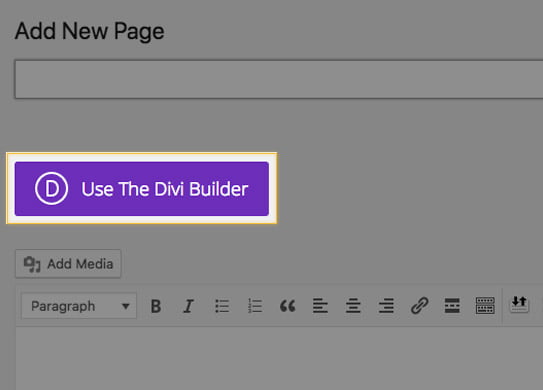Click inside the editor content area
Image resolution: width=543 pixels, height=390 pixels.
point(279,358)
